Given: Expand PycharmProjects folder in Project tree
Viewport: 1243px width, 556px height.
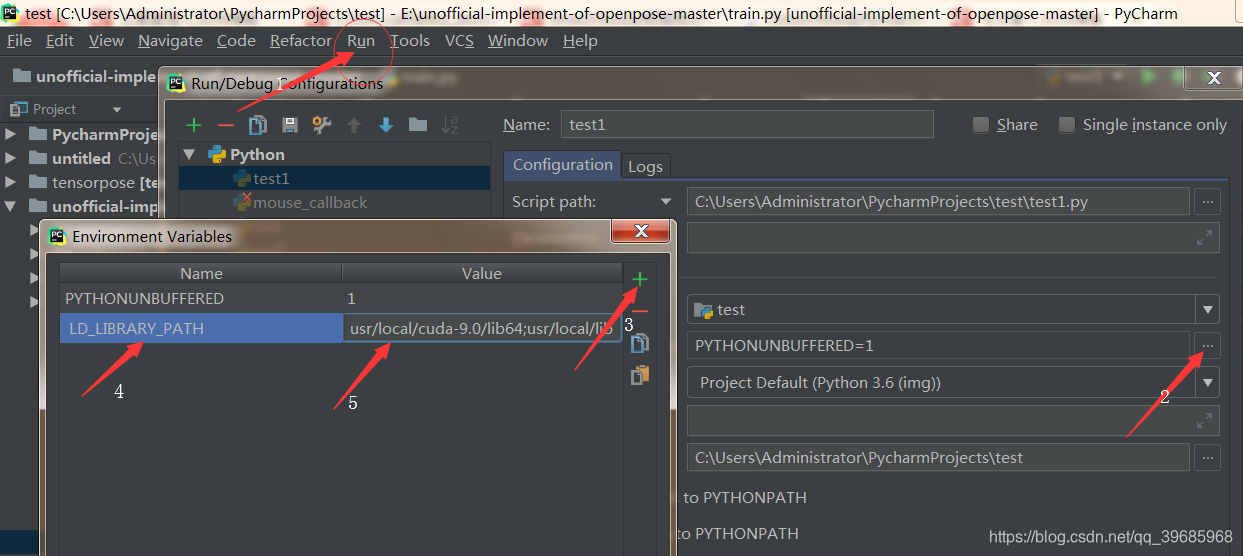Looking at the screenshot, I should 11,134.
